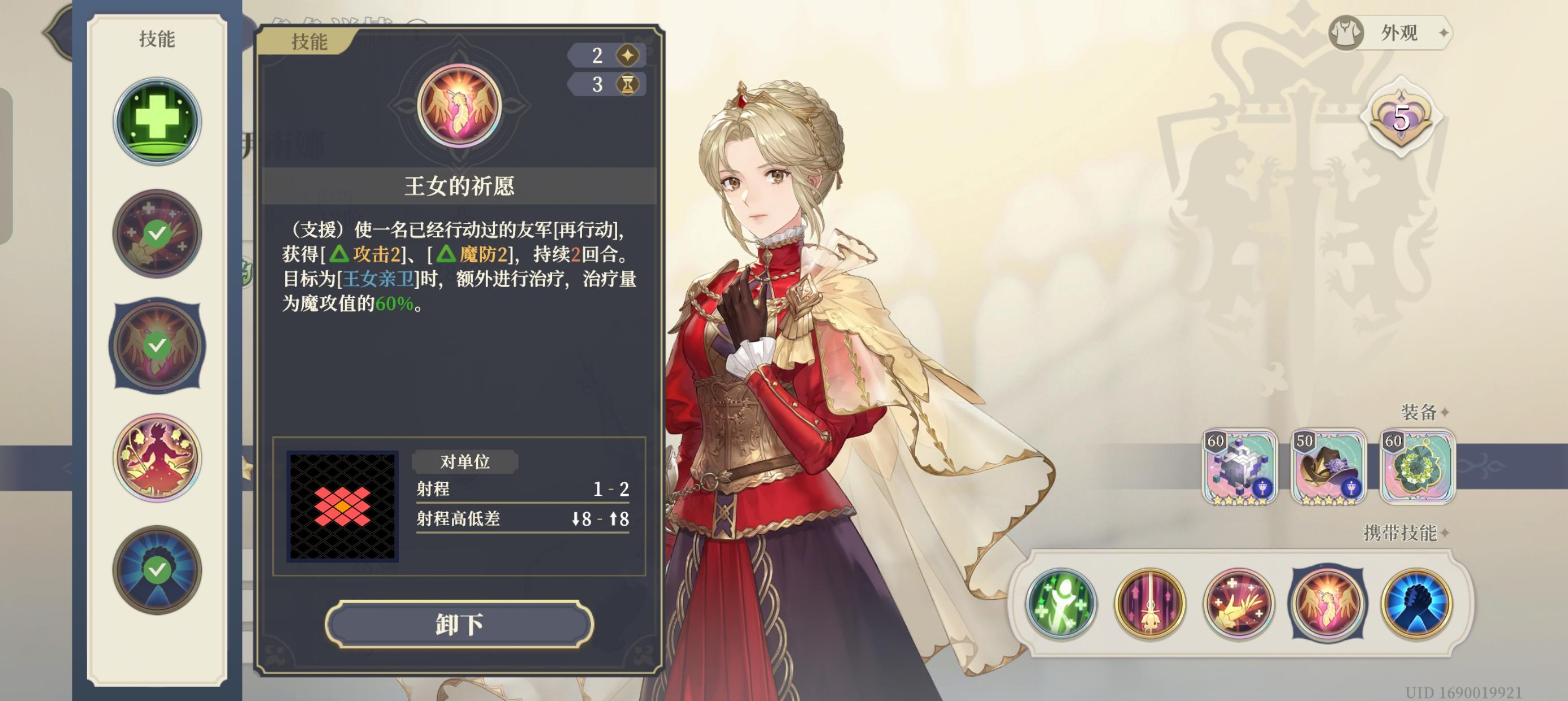The width and height of the screenshot is (1568, 701).
Task: Tap the green dancing figure carried skill
Action: 1061,603
